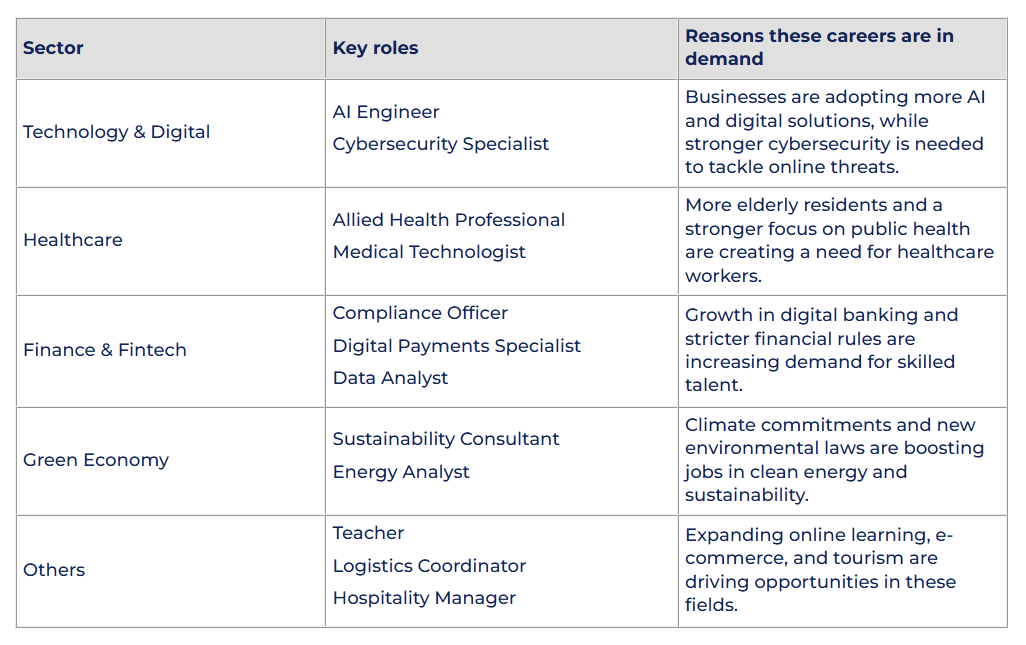Viewport: 1026px width, 645px height.
Task: Click the Sustainability Consultant role
Action: pyautogui.click(x=446, y=439)
